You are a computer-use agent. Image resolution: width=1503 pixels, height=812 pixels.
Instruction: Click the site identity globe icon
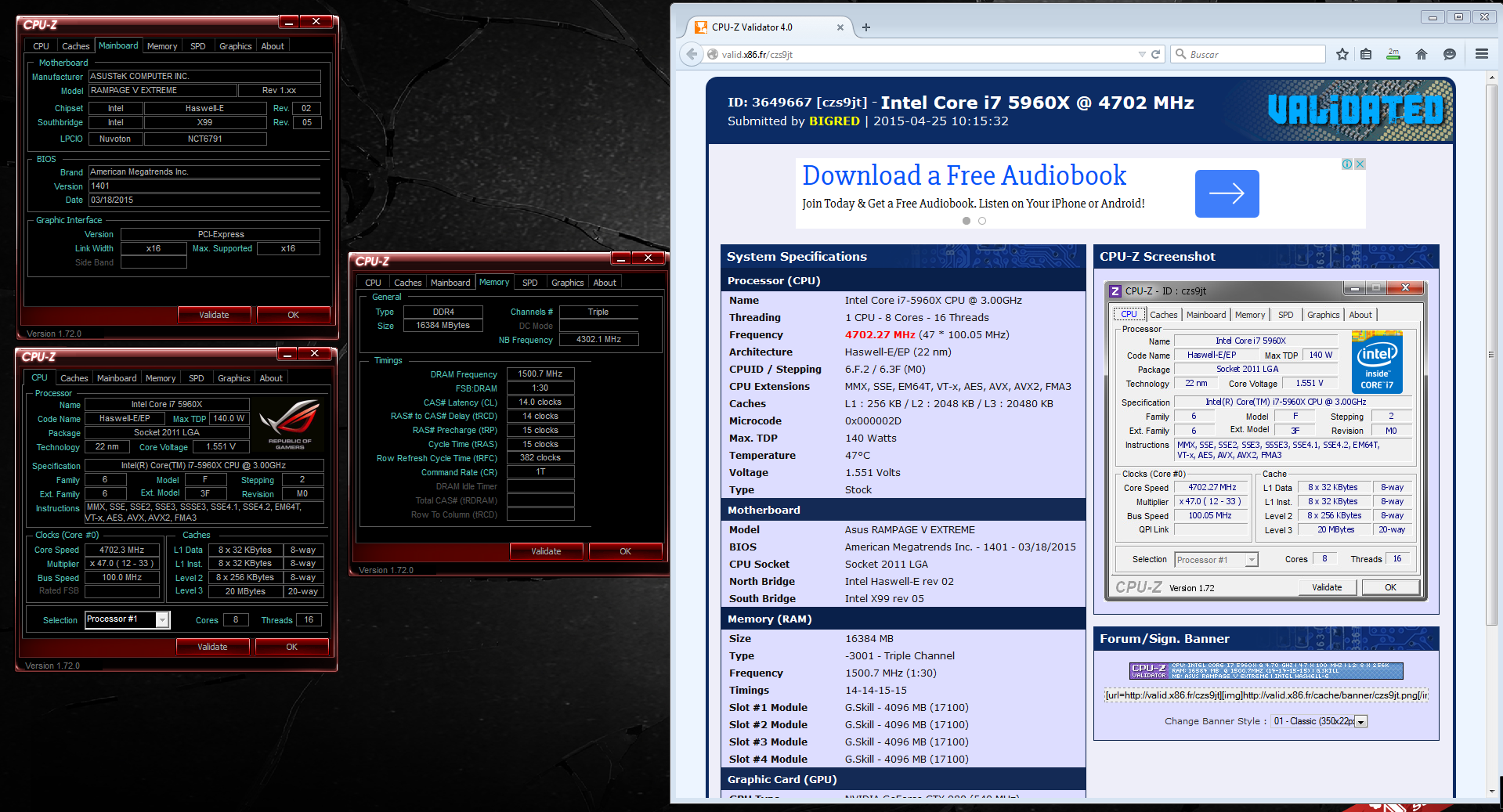(x=713, y=54)
